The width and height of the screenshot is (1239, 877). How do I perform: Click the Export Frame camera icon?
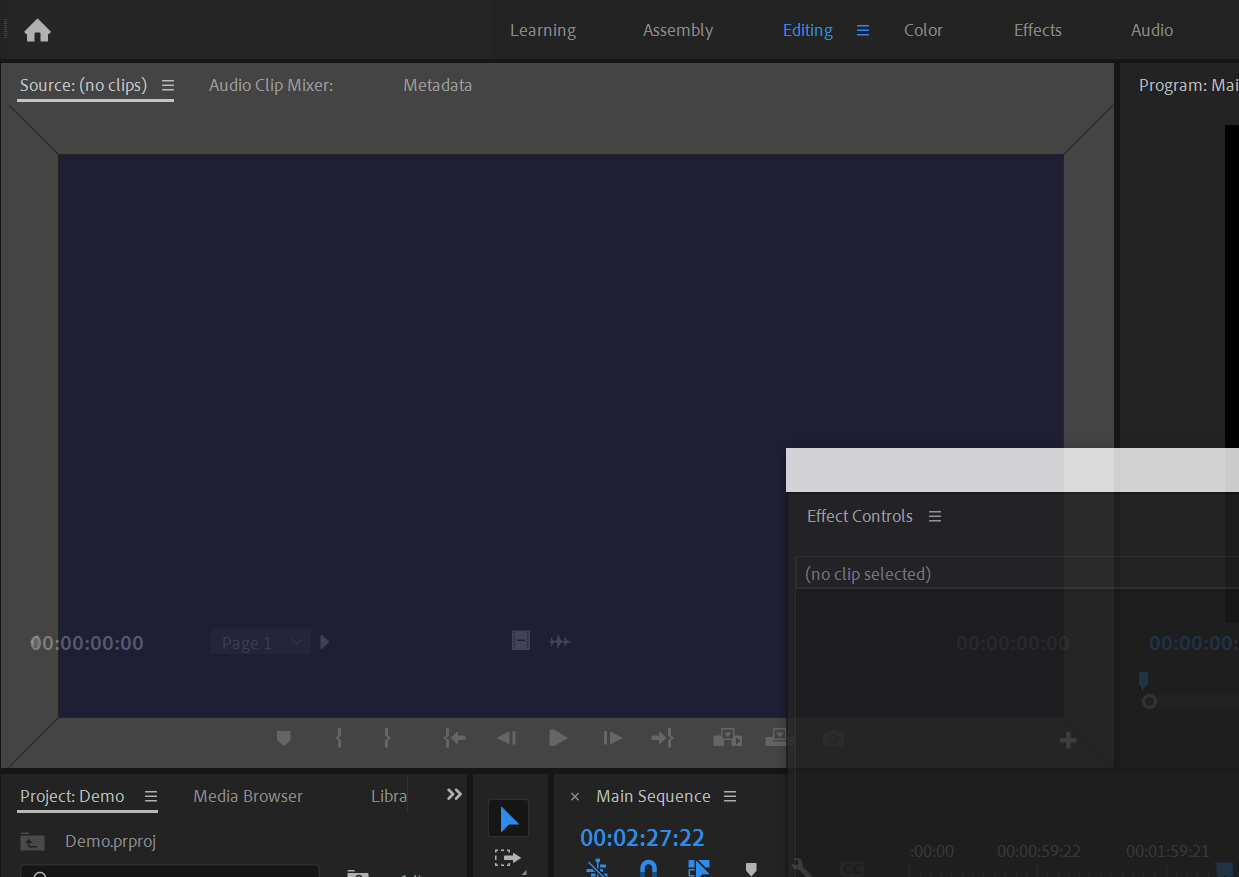tap(833, 737)
